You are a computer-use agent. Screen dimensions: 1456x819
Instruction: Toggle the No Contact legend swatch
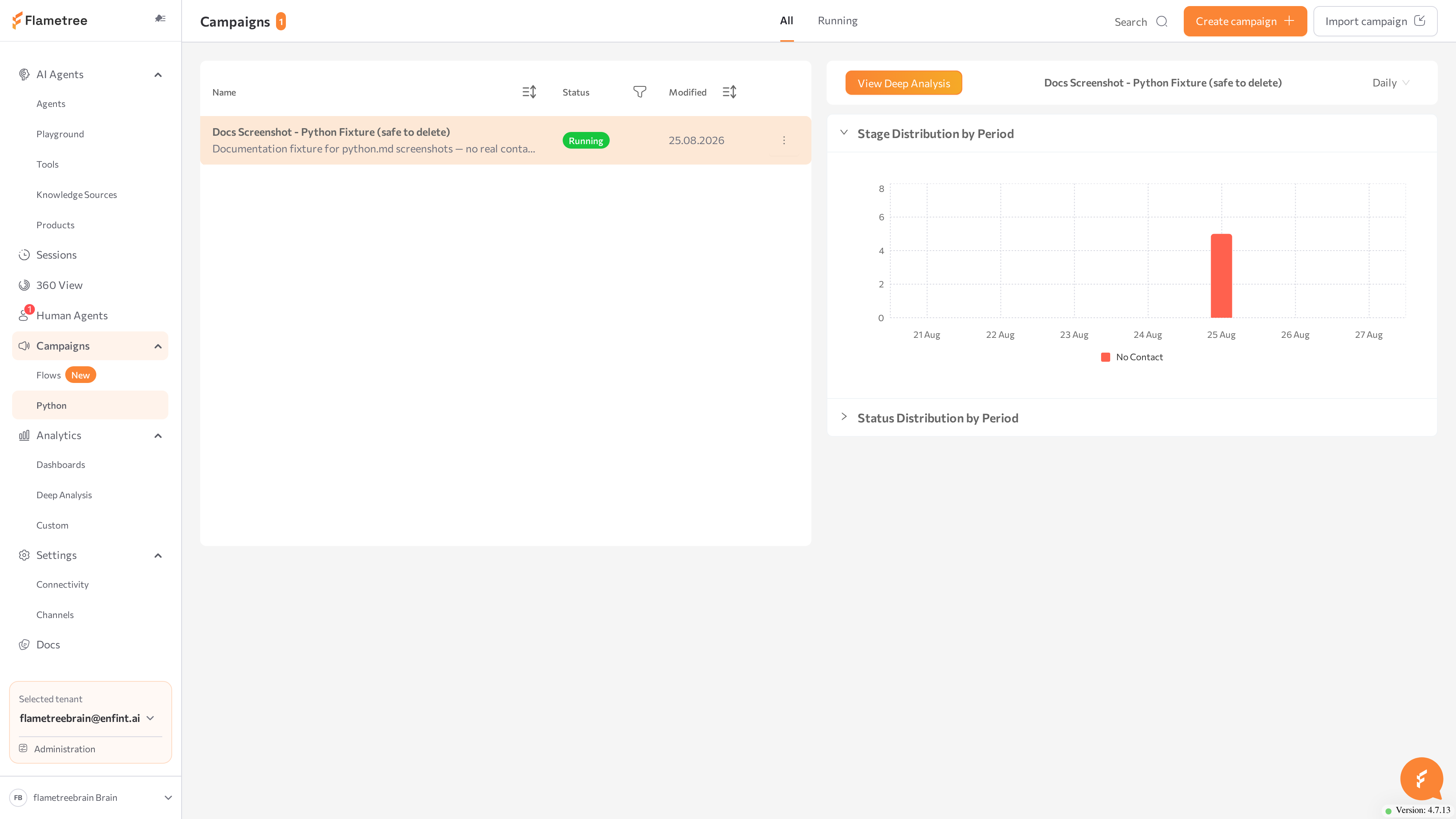1106,357
